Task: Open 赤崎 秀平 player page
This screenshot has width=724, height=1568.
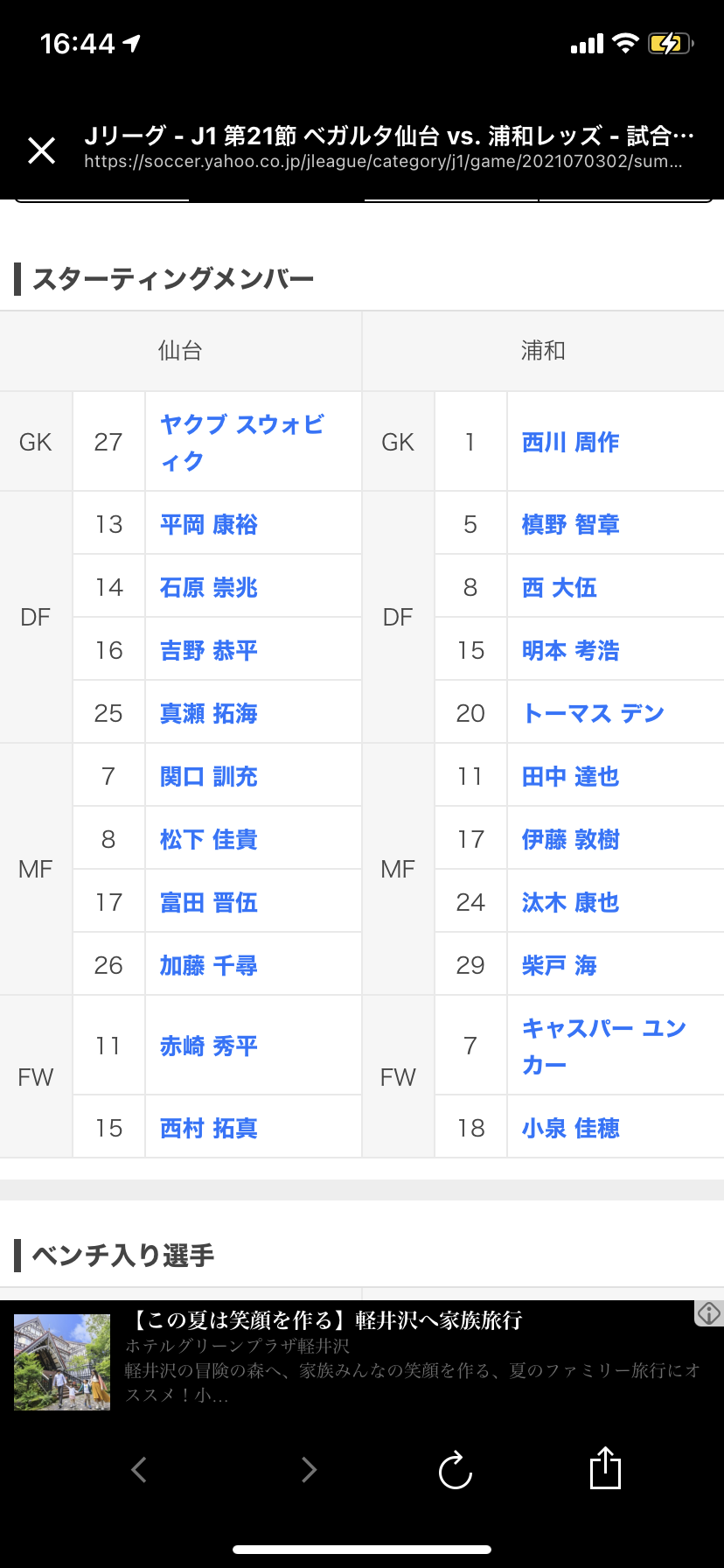Action: tap(208, 1046)
